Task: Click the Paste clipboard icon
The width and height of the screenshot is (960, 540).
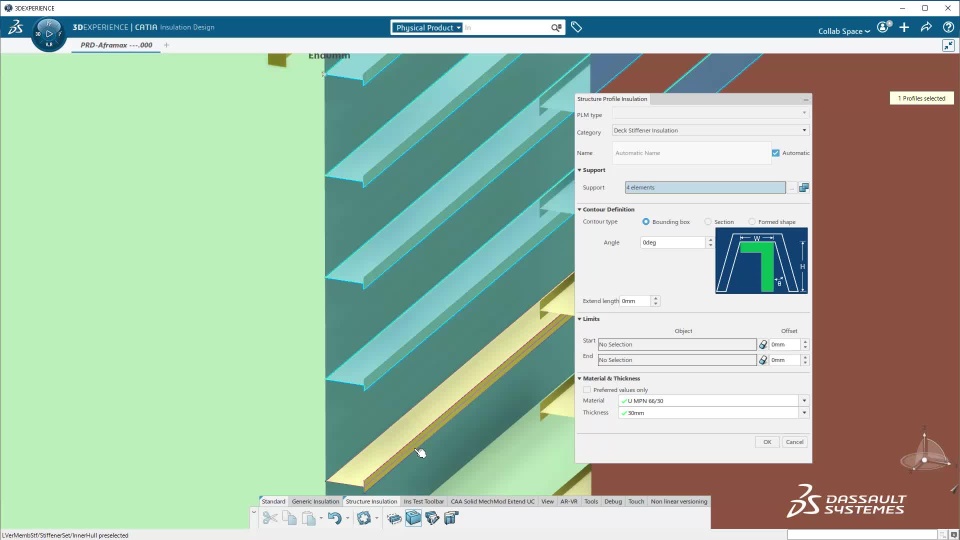Action: (309, 518)
